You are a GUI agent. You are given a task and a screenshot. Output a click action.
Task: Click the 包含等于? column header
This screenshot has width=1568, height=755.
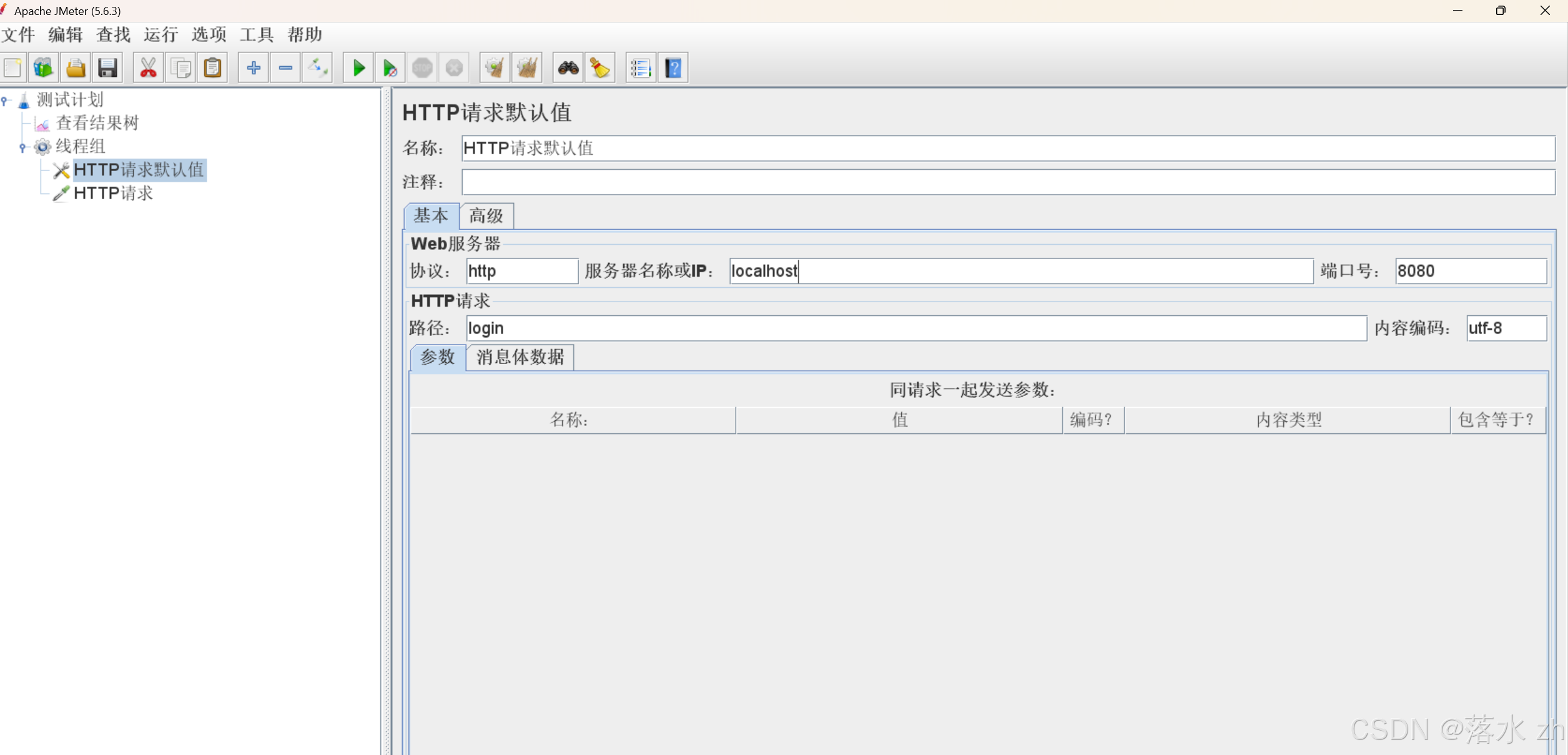[1498, 420]
